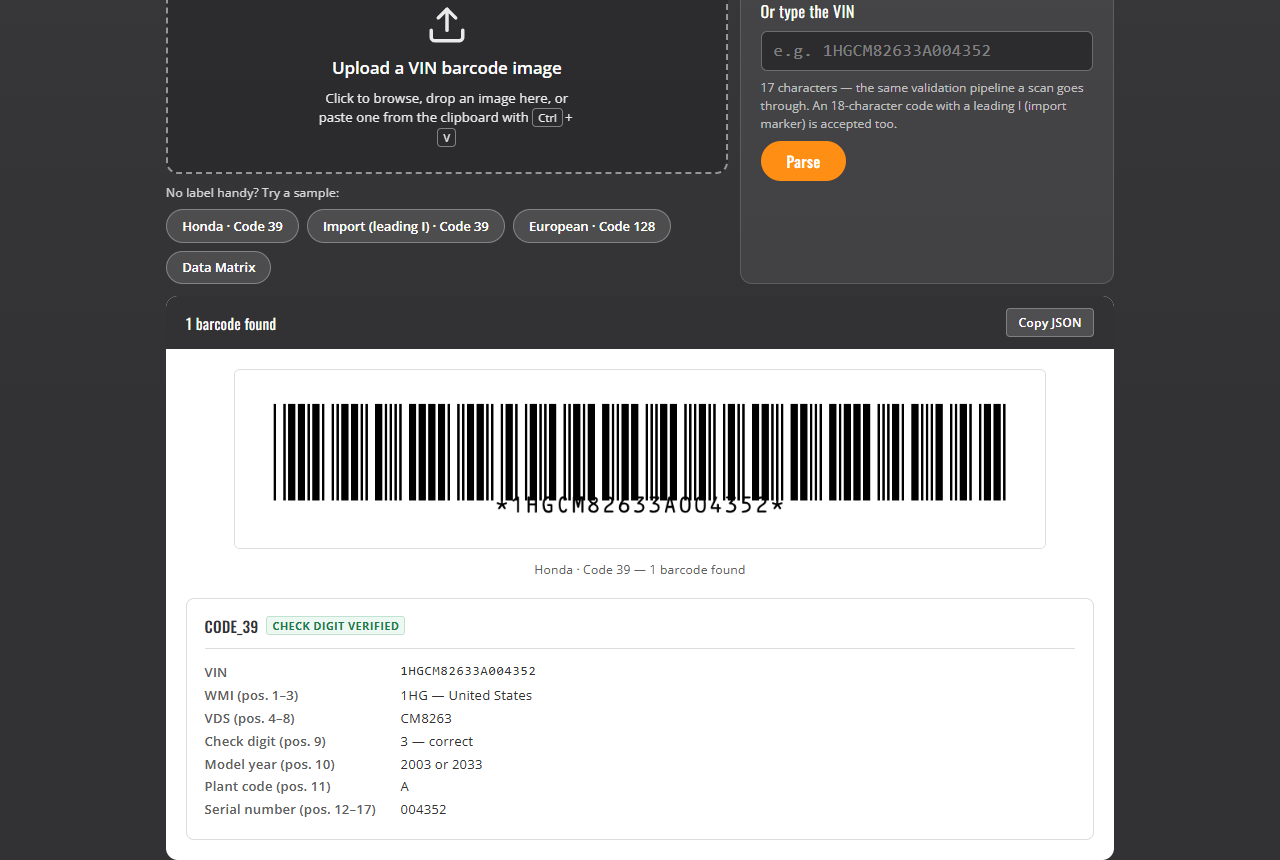
Task: Copy the result JSON
Action: point(1050,322)
